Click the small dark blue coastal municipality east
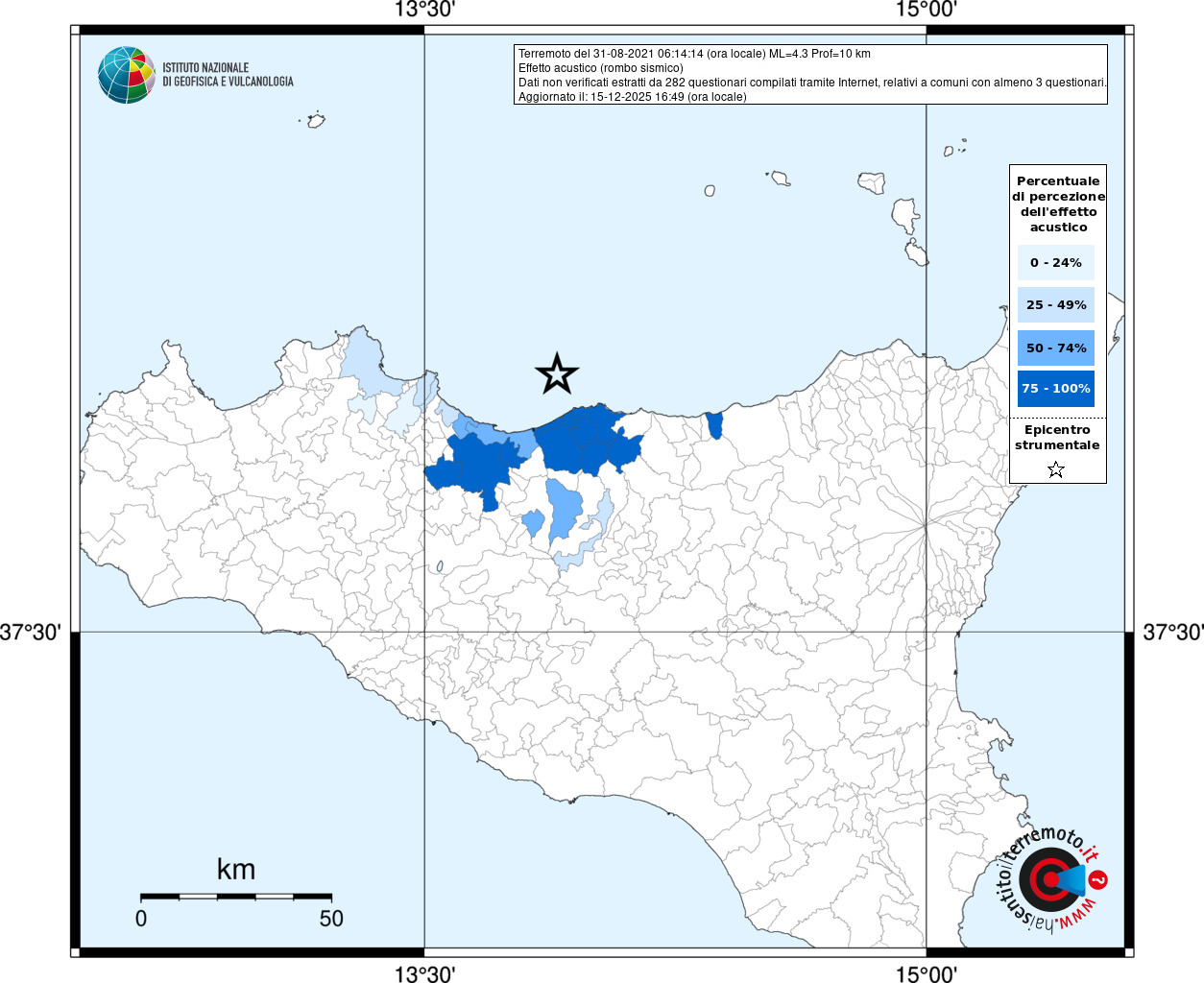The image size is (1204, 983). [713, 425]
